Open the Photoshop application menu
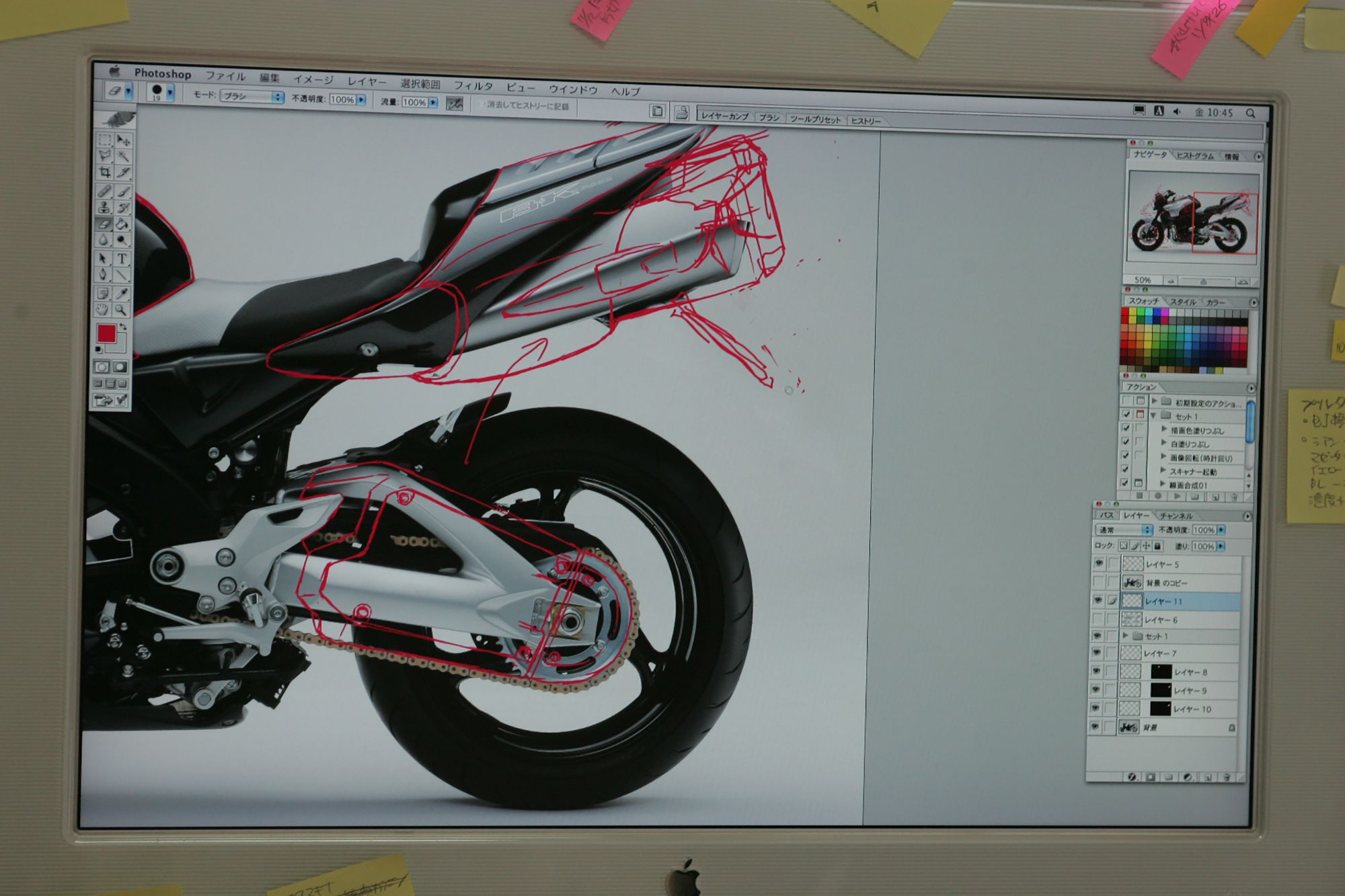This screenshot has width=1345, height=896. (x=163, y=73)
